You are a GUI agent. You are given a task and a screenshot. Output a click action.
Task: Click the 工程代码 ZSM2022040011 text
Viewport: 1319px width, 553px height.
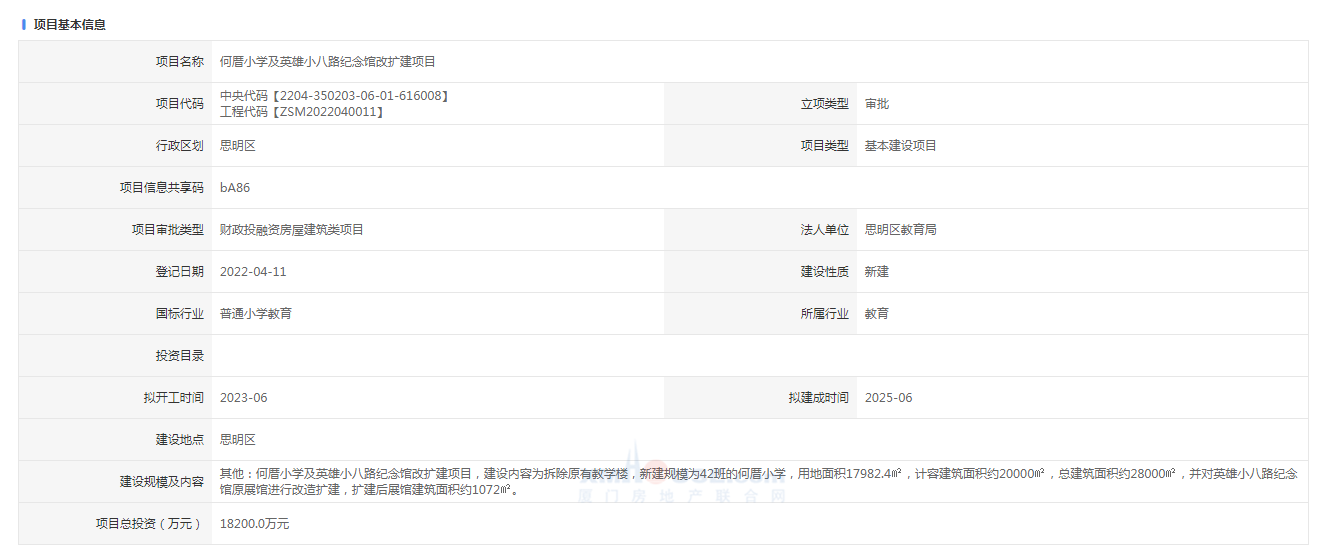coord(302,112)
